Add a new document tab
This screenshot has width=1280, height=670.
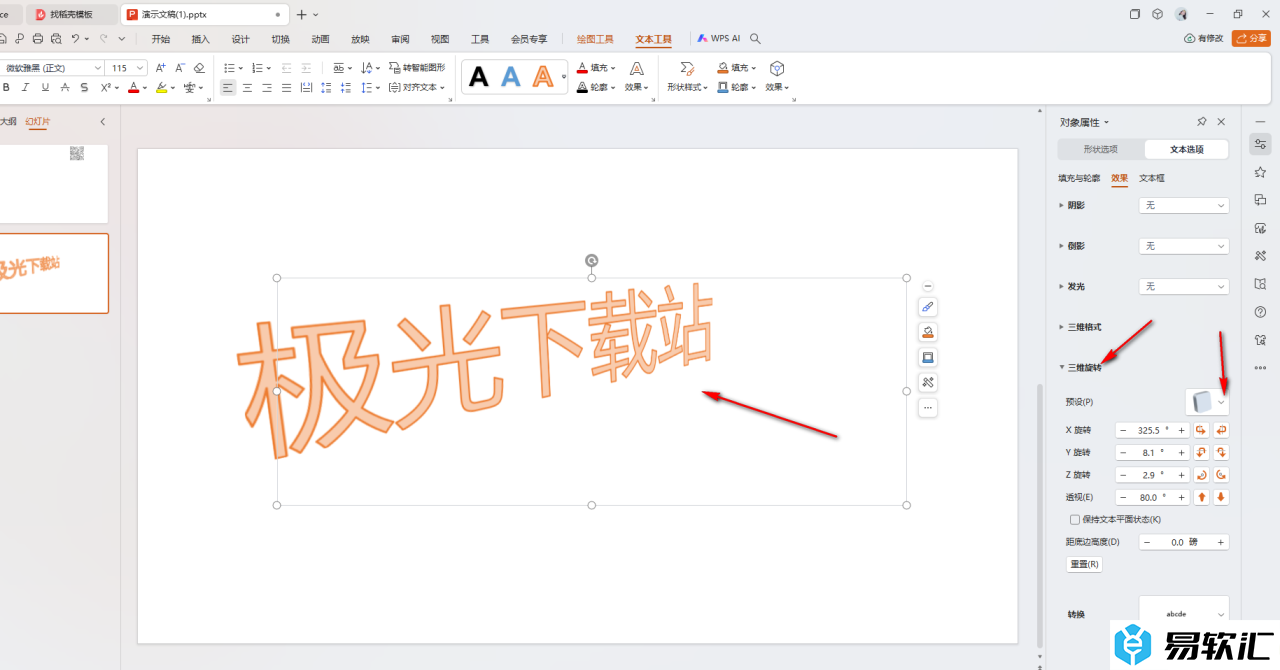click(301, 14)
